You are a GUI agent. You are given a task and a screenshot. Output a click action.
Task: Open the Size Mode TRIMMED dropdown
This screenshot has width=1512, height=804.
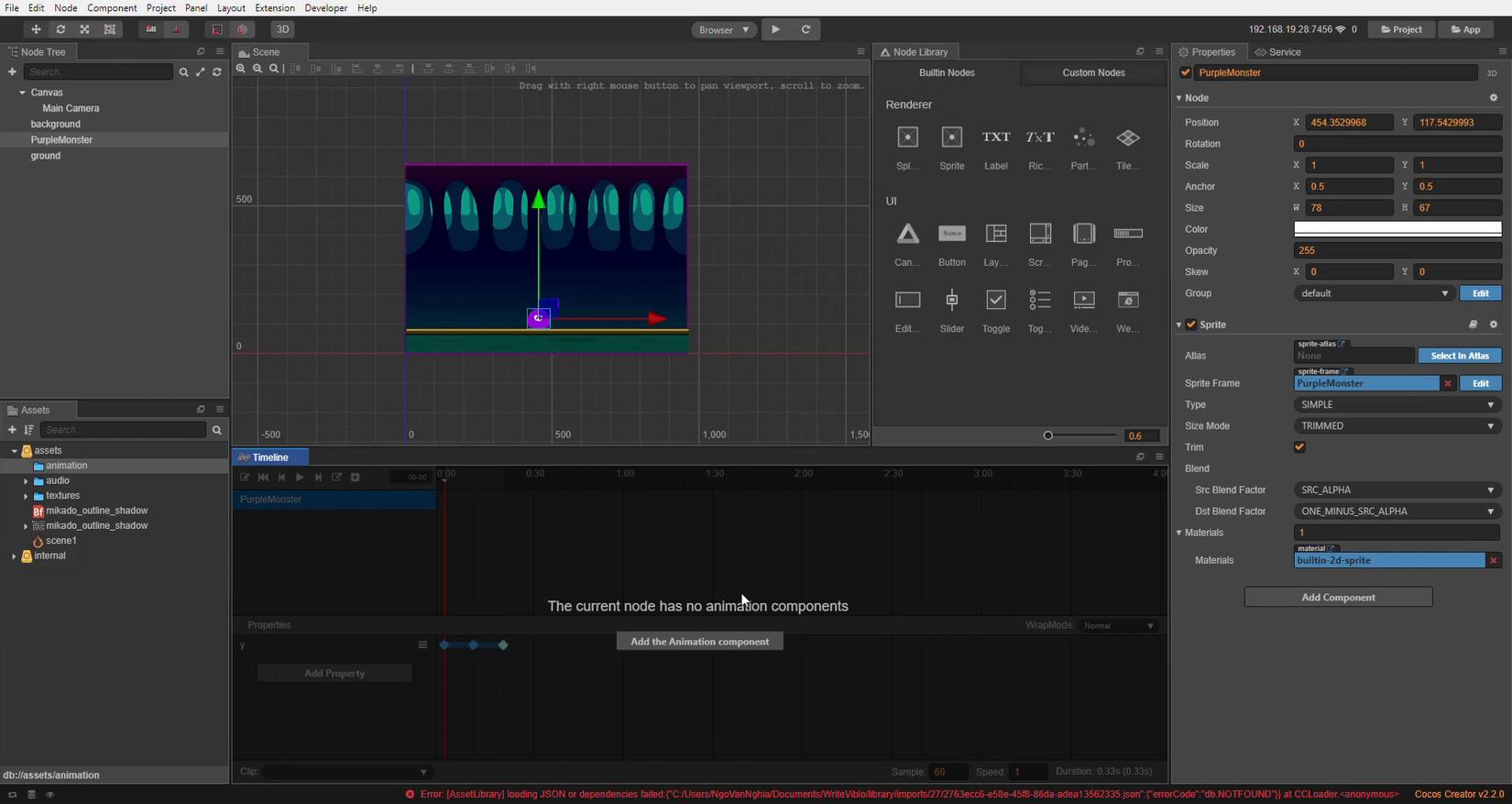pyautogui.click(x=1397, y=426)
